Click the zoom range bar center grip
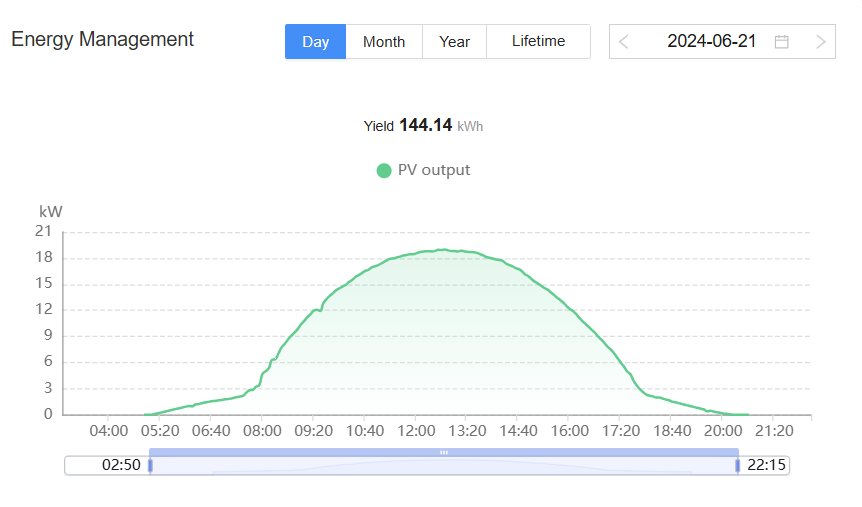862x507 pixels. click(444, 453)
